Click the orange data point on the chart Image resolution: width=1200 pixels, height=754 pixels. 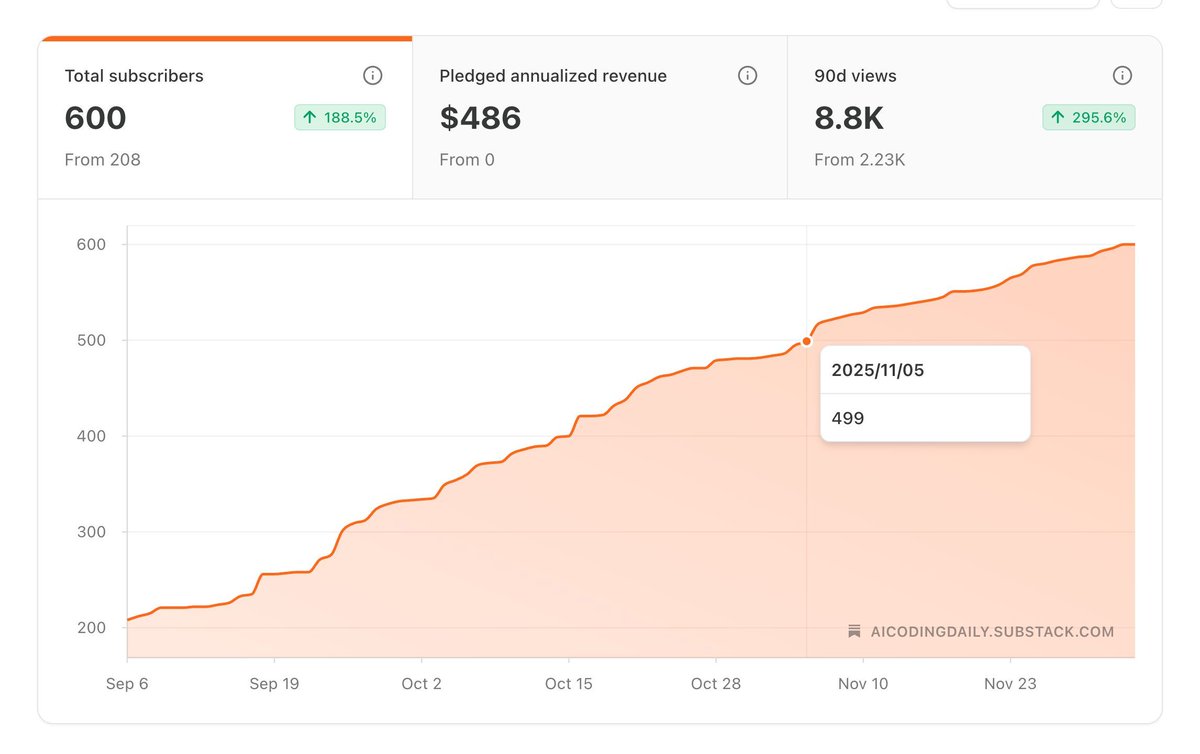click(807, 341)
